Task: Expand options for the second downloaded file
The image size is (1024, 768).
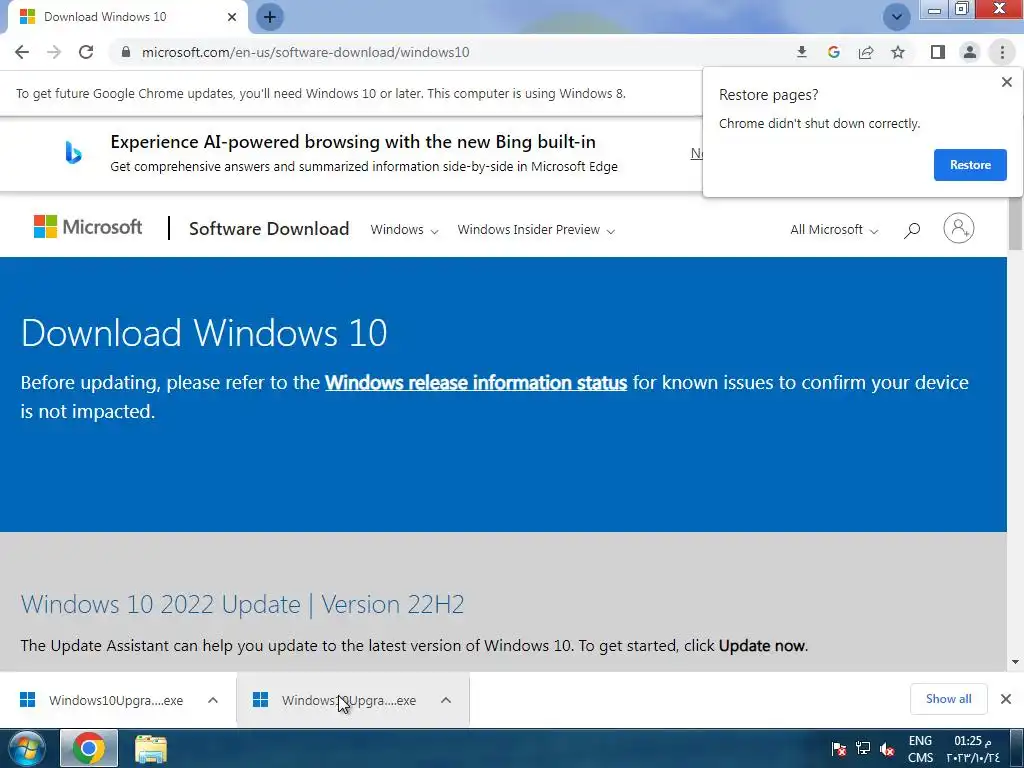Action: (x=446, y=700)
